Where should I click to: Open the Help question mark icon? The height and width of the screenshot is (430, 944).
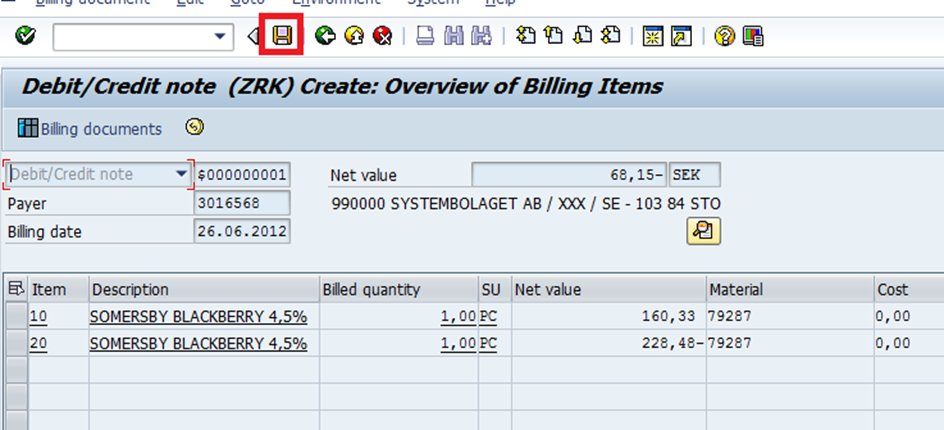[725, 37]
